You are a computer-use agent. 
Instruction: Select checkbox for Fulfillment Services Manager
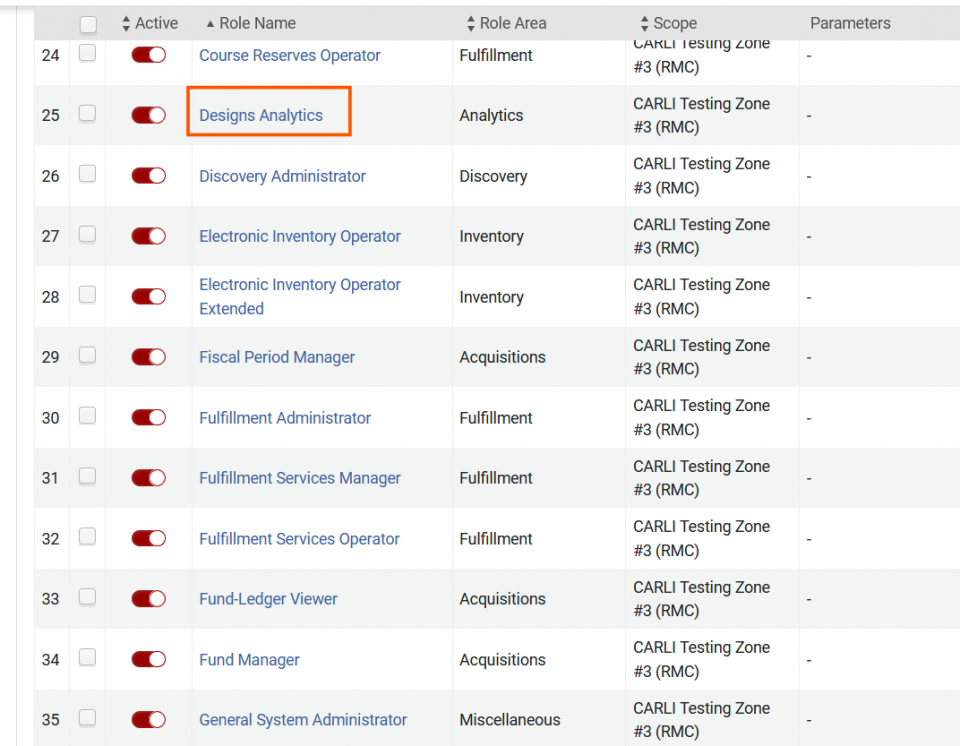88,476
